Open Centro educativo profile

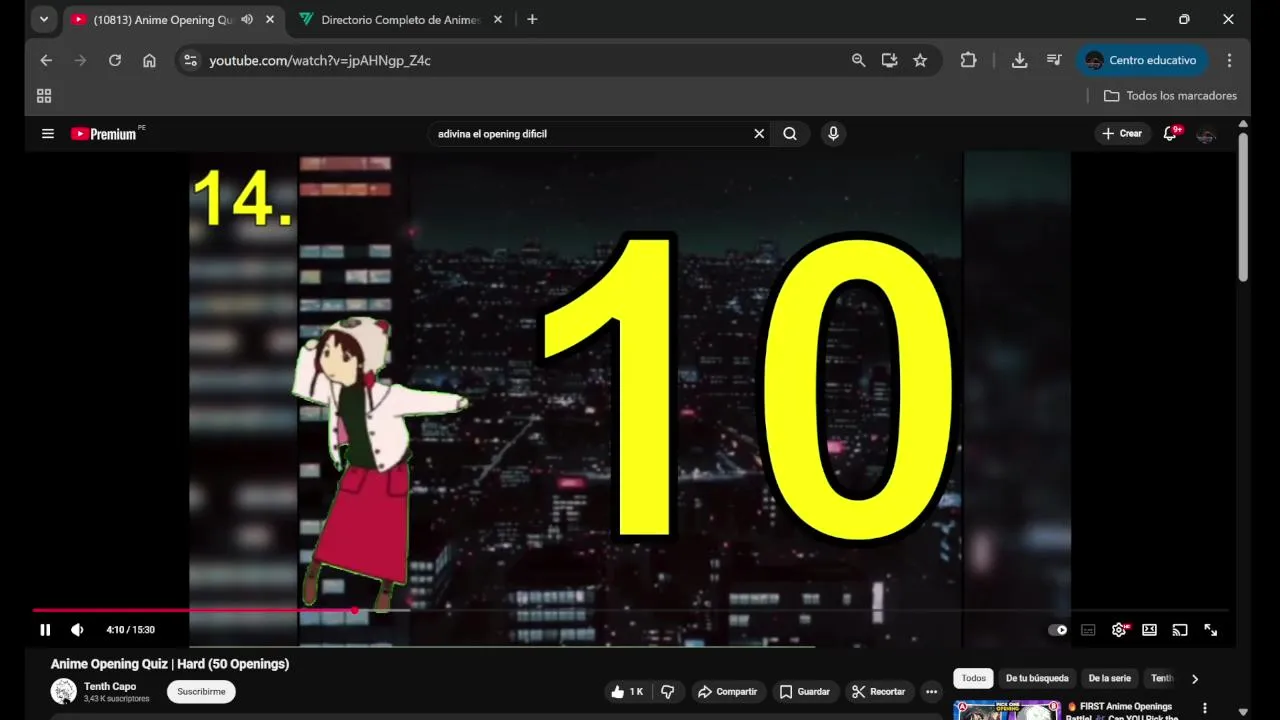point(1142,60)
